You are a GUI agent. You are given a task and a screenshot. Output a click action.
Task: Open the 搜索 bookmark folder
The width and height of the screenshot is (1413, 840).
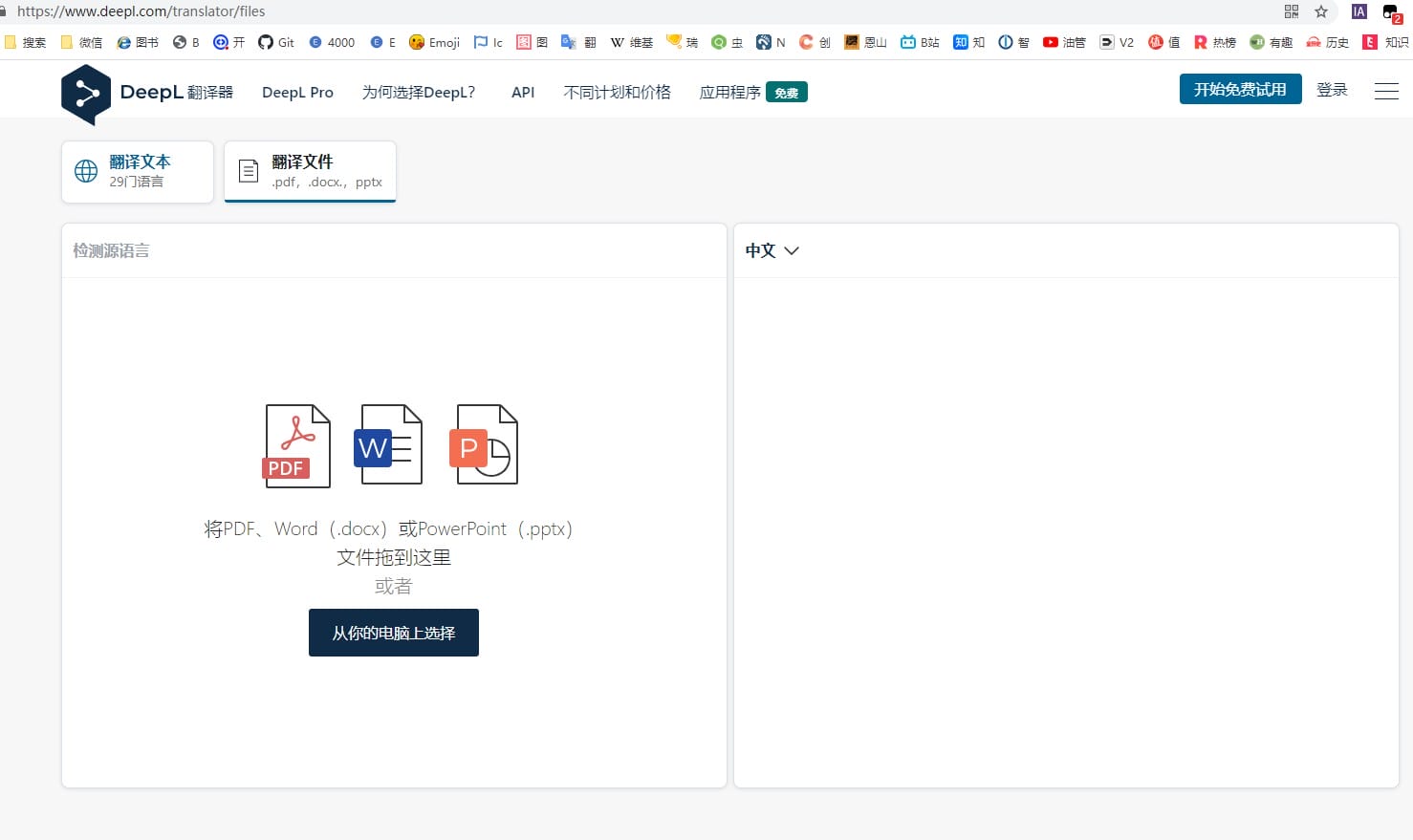tap(25, 42)
